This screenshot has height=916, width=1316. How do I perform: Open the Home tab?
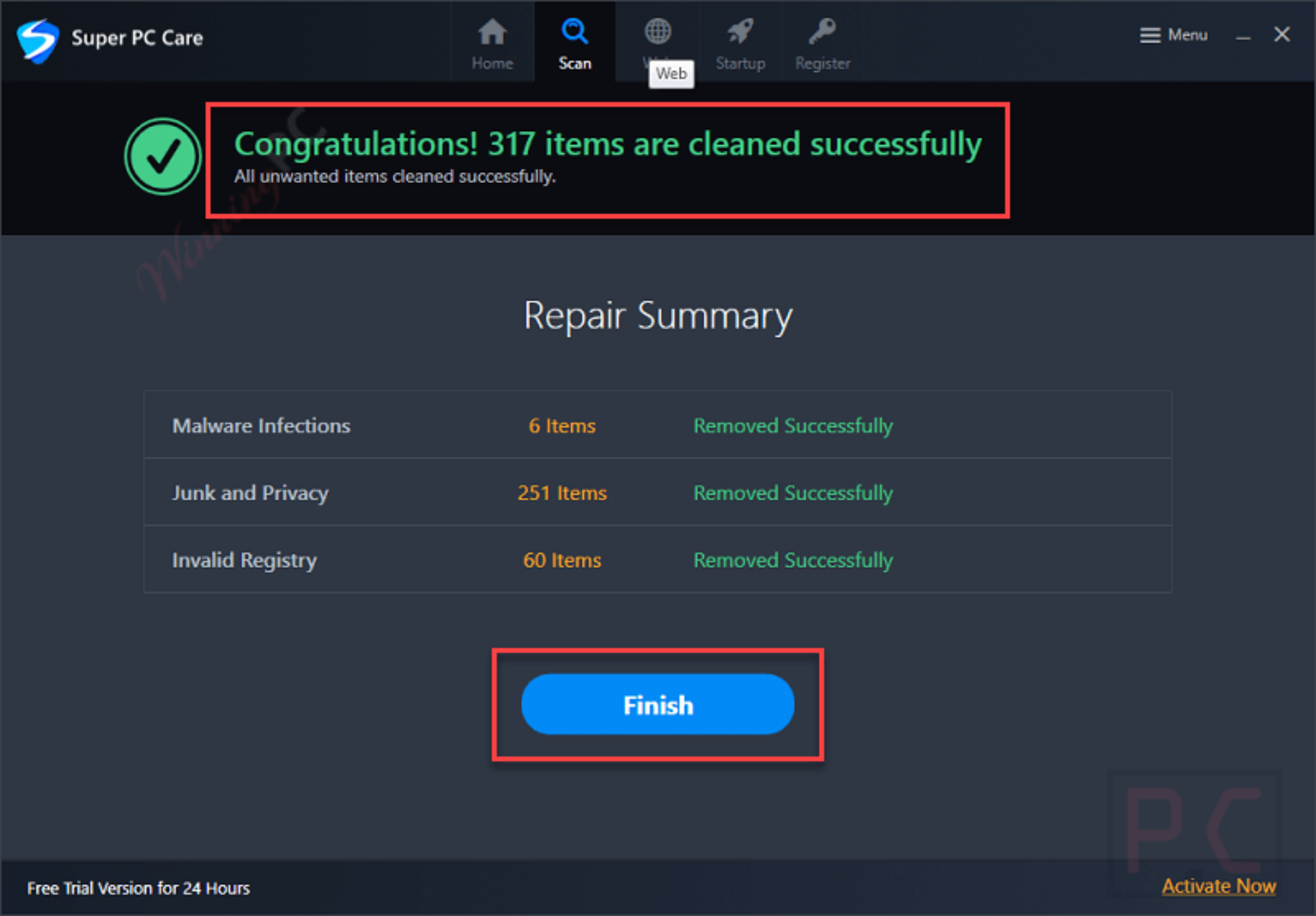click(x=492, y=42)
